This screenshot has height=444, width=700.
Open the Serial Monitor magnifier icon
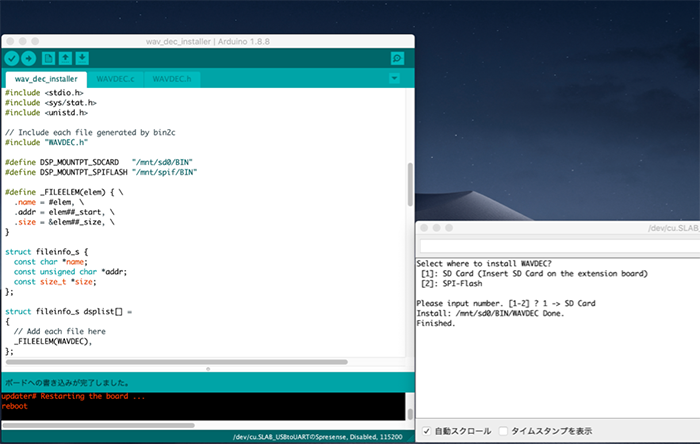click(397, 59)
